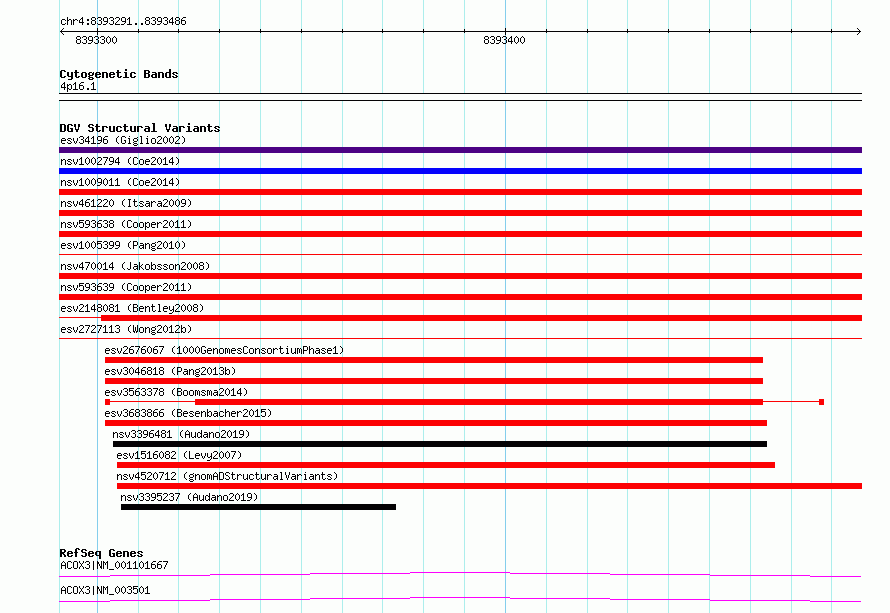Image resolution: width=890 pixels, height=613 pixels.
Task: Open esv2148081 (Bentley2008) variant label
Action: tap(132, 308)
